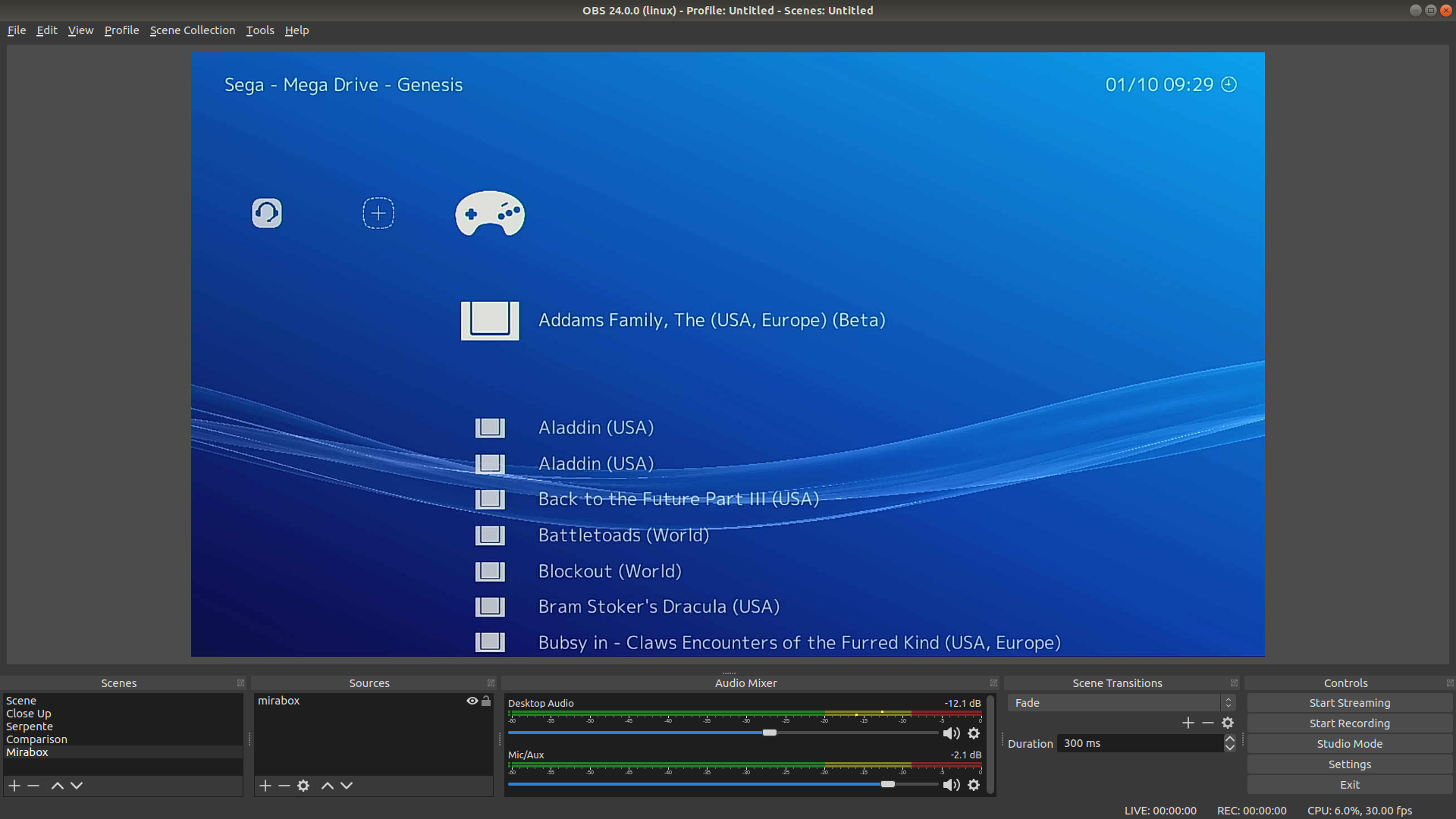Toggle visibility of mirabox source
The width and height of the screenshot is (1456, 819).
[472, 701]
